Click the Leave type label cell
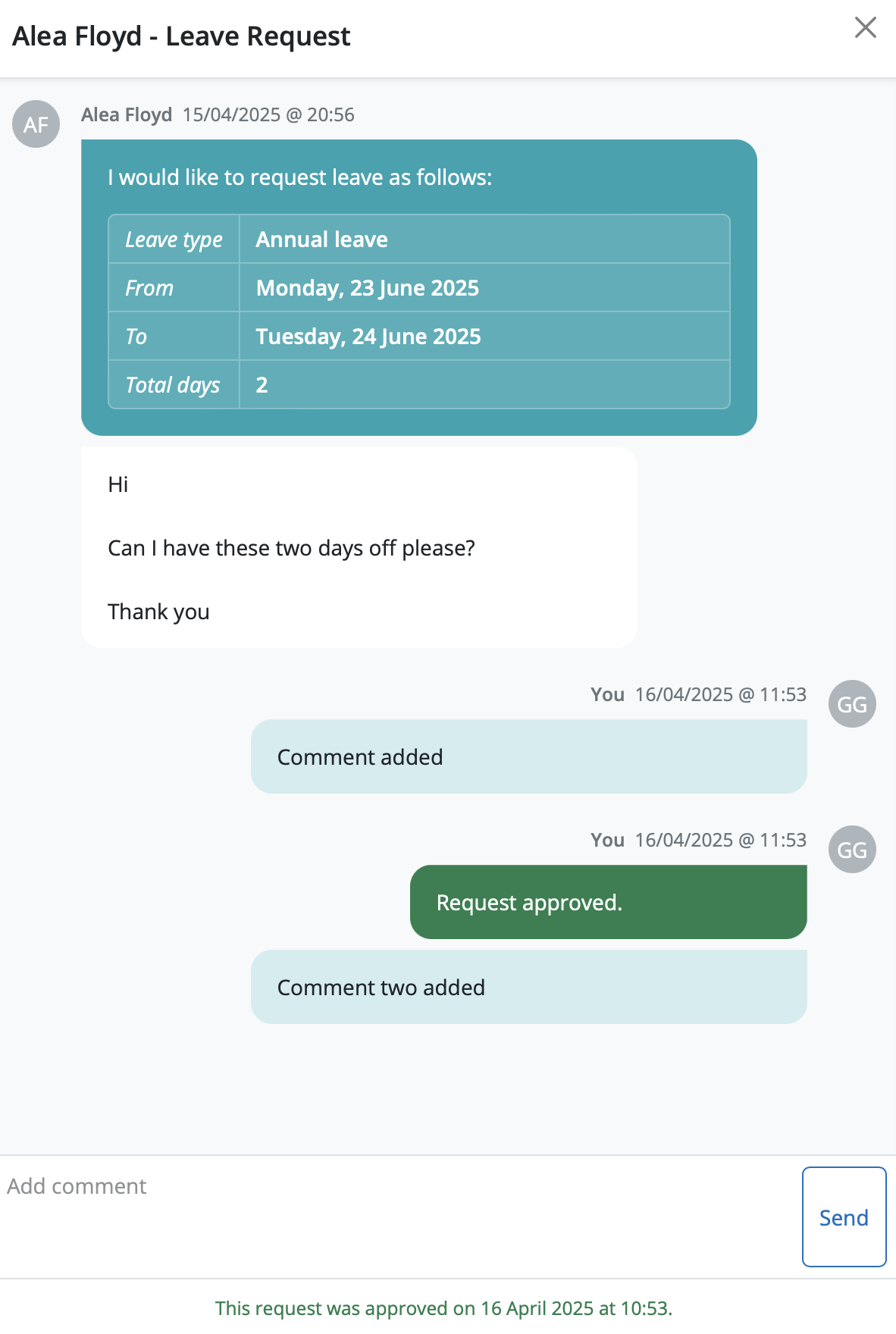Image resolution: width=896 pixels, height=1334 pixels. [x=174, y=240]
